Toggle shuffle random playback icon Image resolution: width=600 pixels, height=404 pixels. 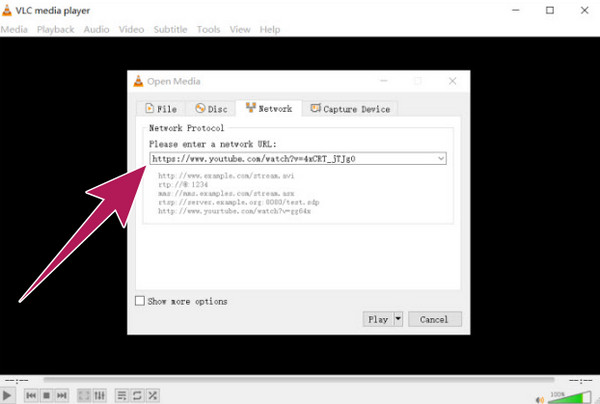point(152,396)
